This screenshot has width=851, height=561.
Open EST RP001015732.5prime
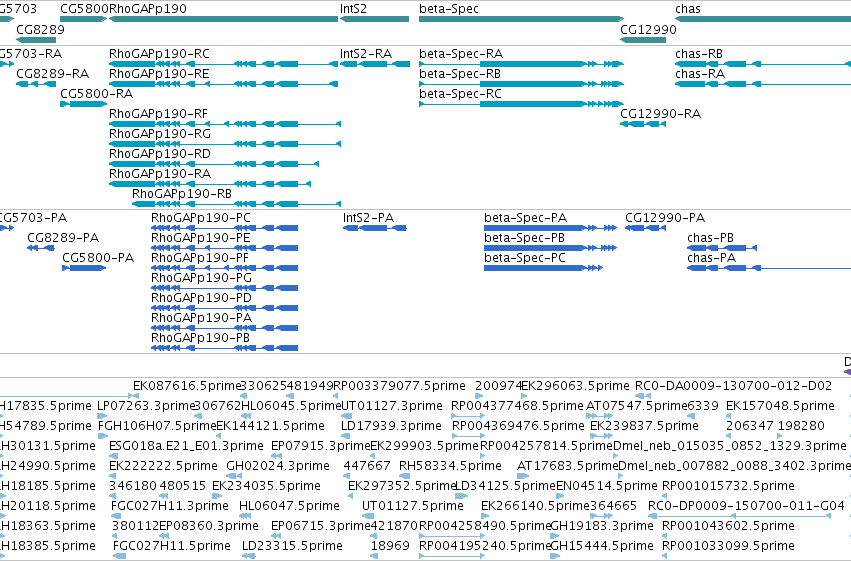pos(728,487)
